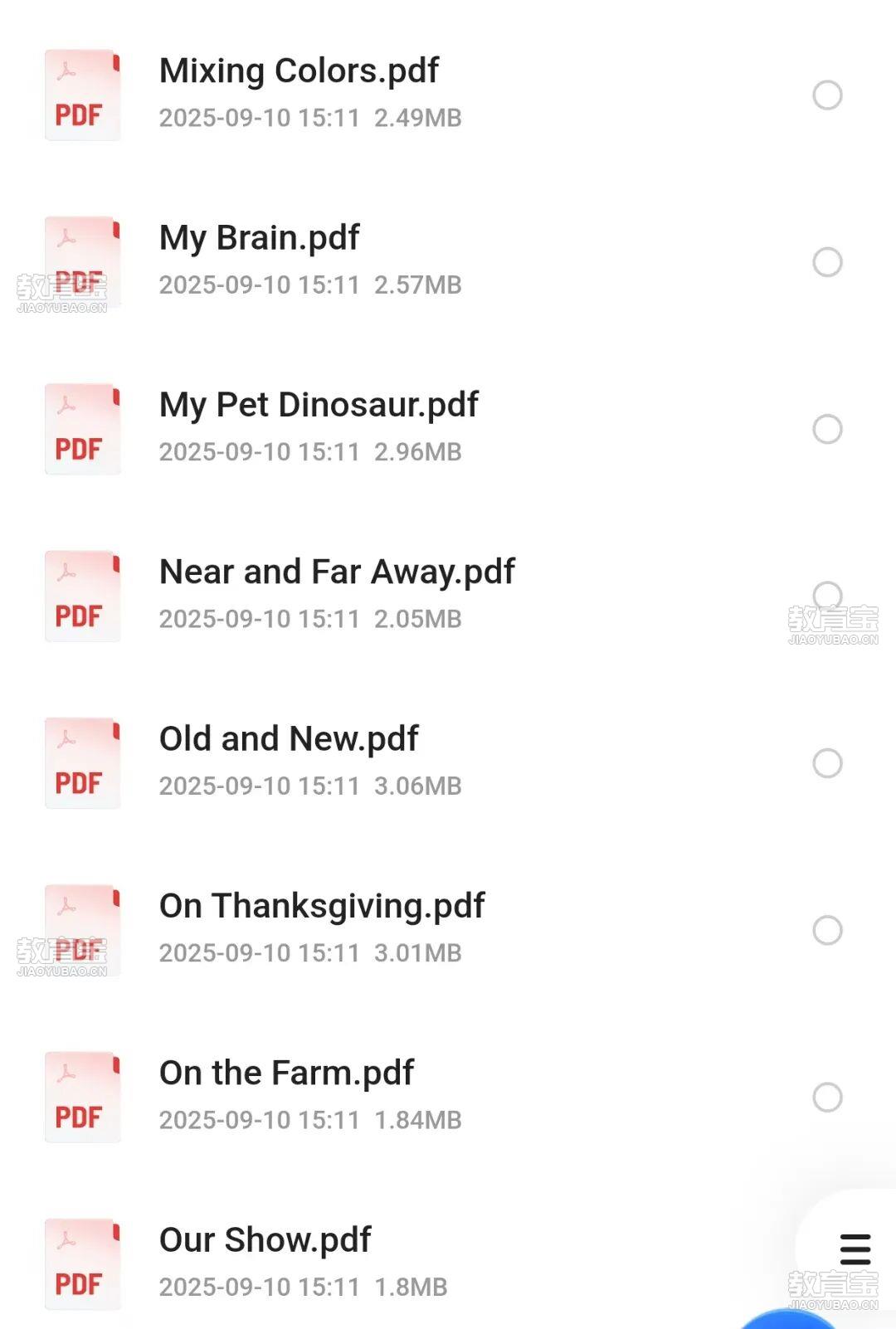The width and height of the screenshot is (896, 1329).
Task: Select the On the Farm.pdf radio button
Action: click(x=827, y=1098)
